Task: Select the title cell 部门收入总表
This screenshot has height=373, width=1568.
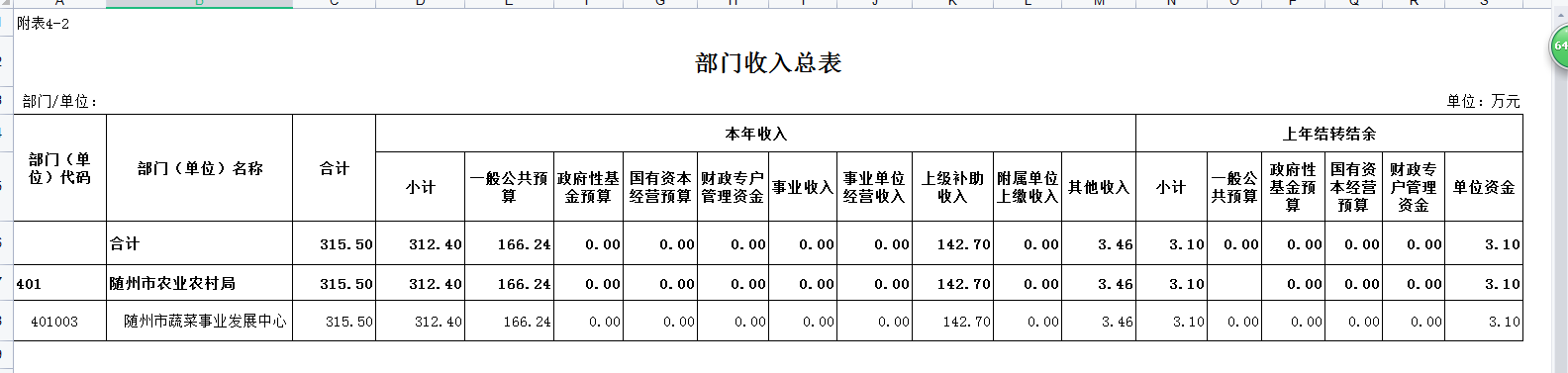Action: 768,63
